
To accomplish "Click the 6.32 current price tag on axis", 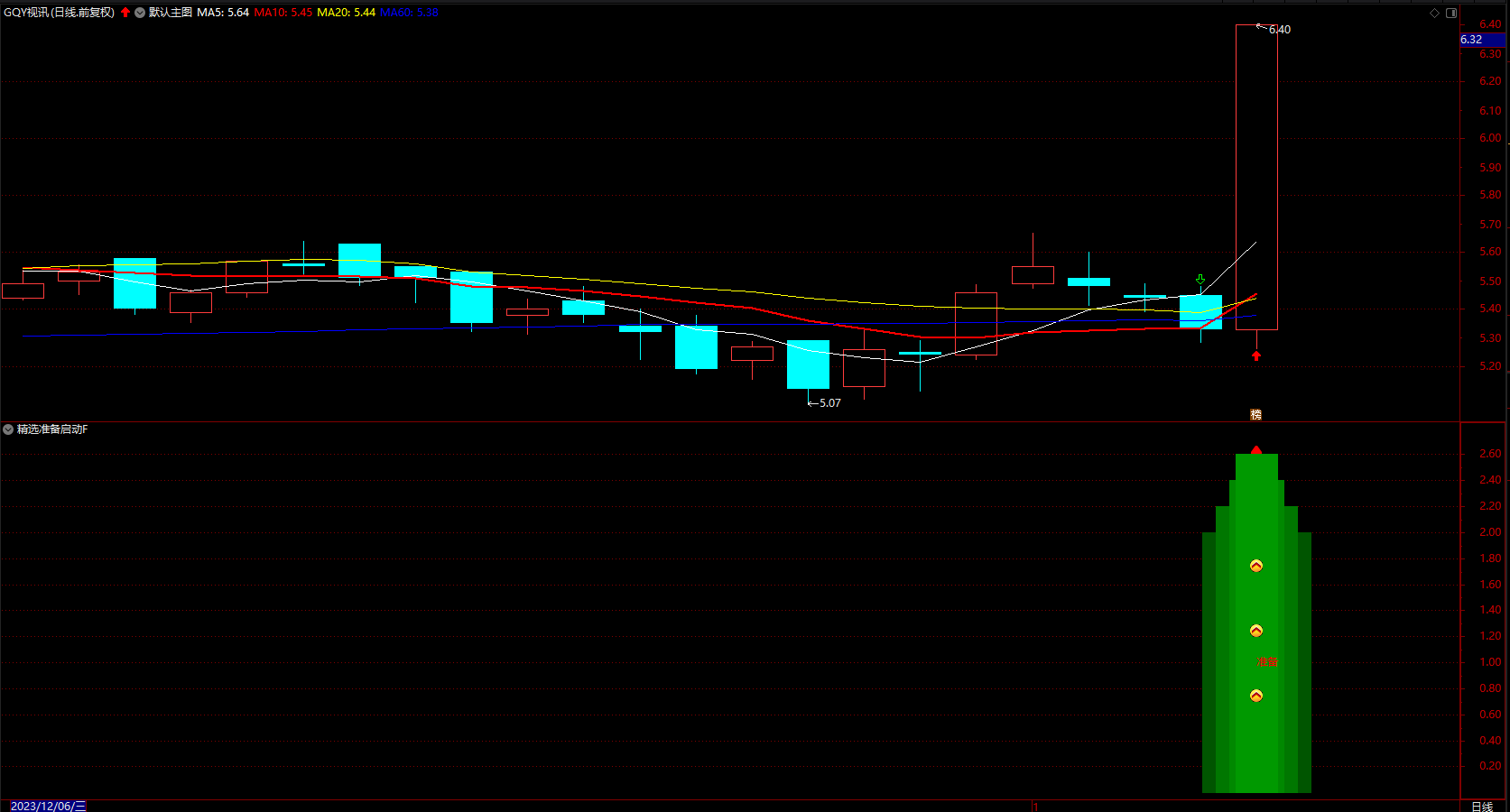I will tap(1484, 40).
